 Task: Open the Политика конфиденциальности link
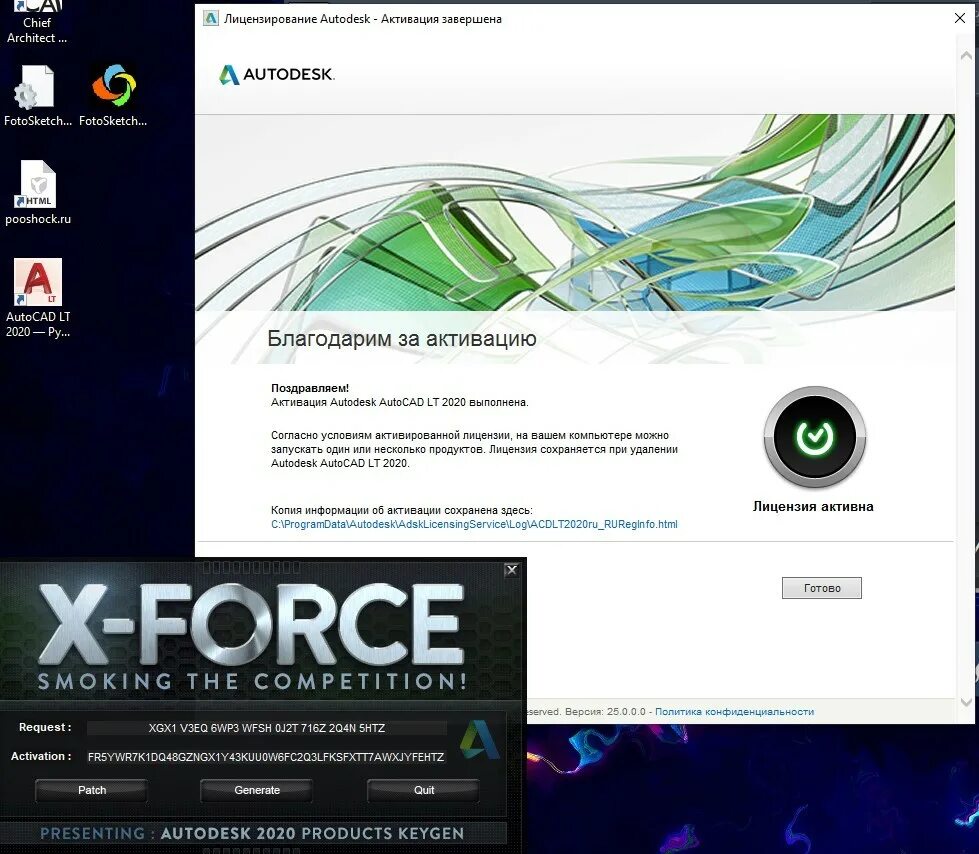pyautogui.click(x=734, y=712)
